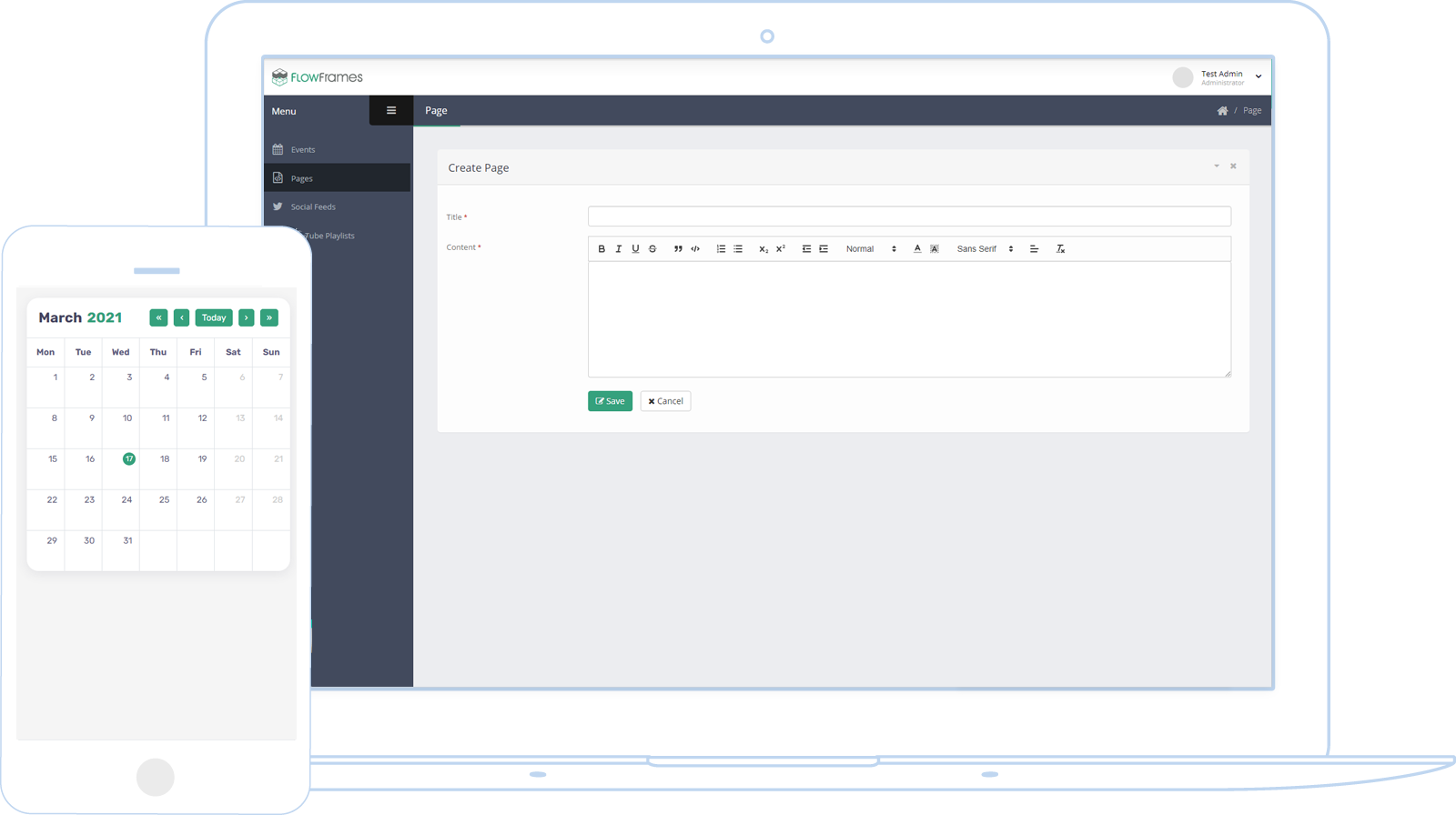Apply ordered numbered list formatting
1456x815 pixels.
(721, 249)
